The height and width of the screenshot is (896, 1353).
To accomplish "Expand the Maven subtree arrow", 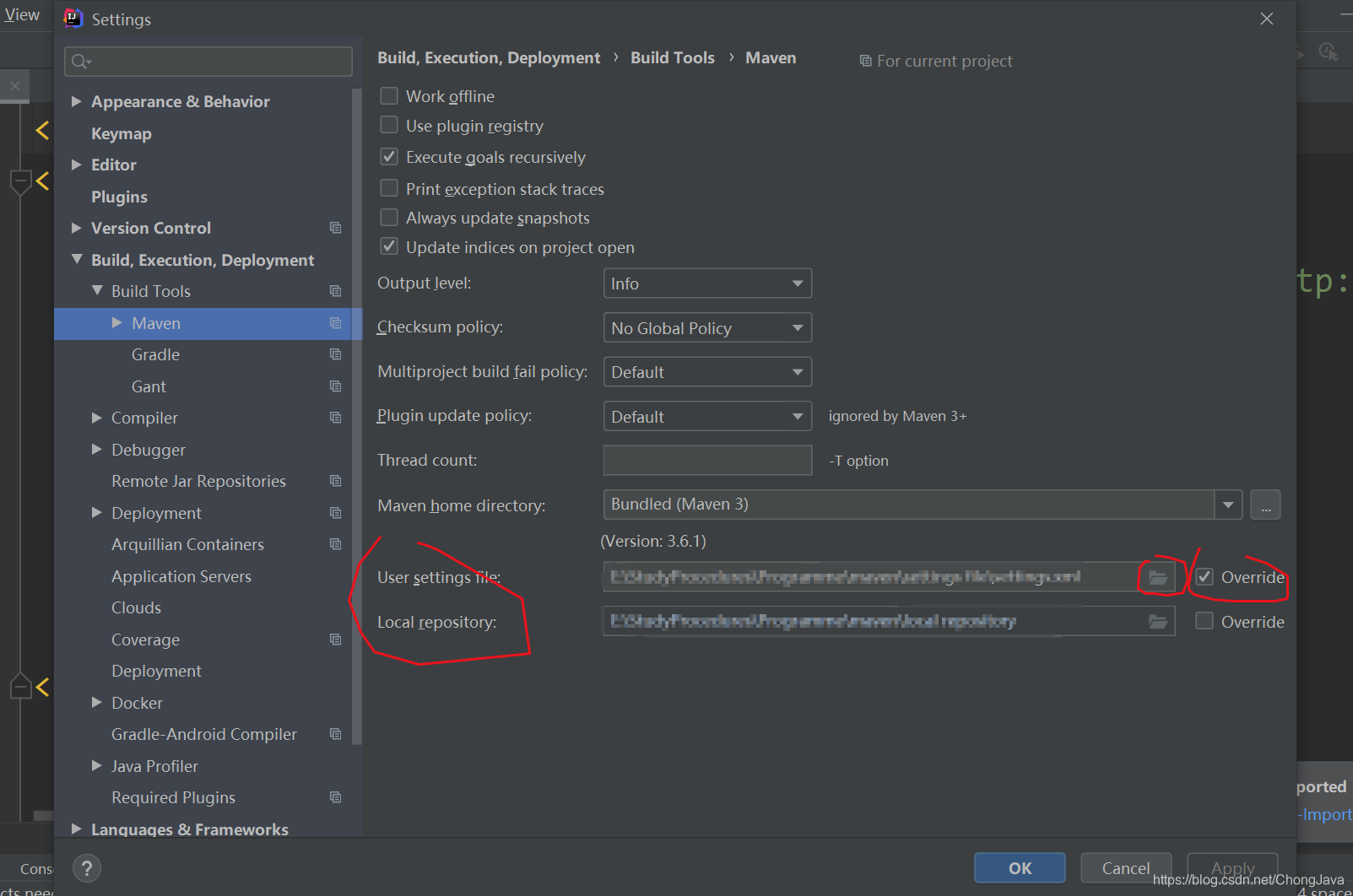I will click(x=117, y=322).
